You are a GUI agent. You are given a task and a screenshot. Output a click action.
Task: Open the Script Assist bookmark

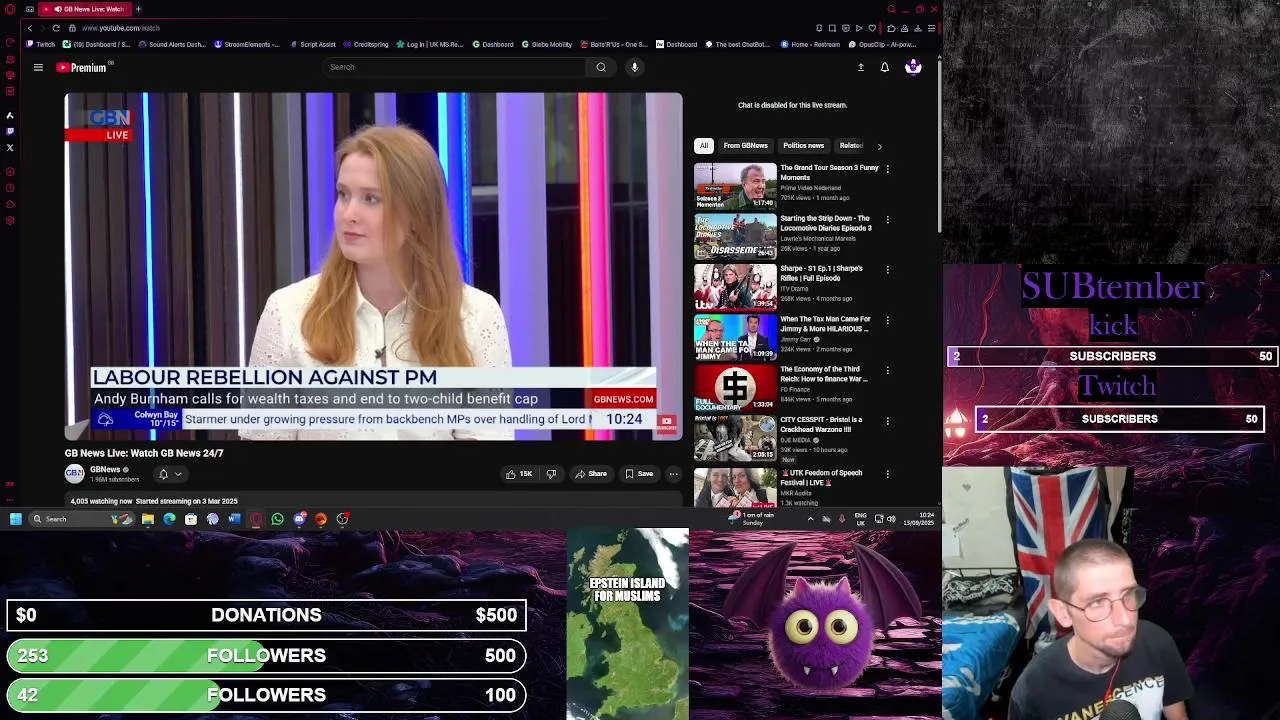[x=313, y=44]
